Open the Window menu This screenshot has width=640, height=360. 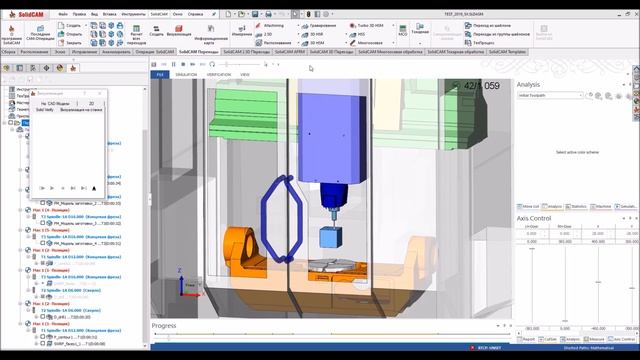click(178, 14)
